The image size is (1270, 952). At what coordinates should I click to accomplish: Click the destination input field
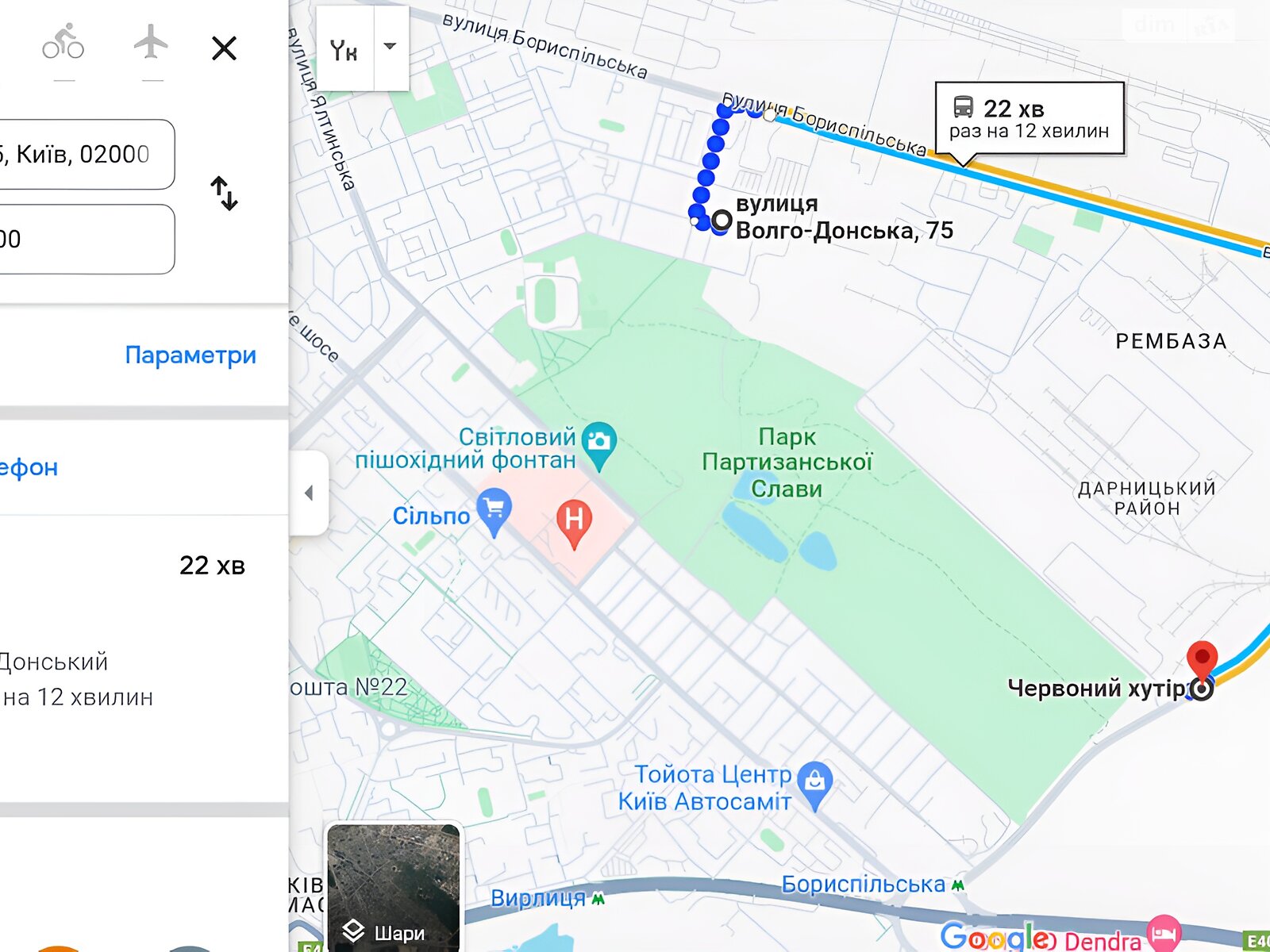(86, 239)
